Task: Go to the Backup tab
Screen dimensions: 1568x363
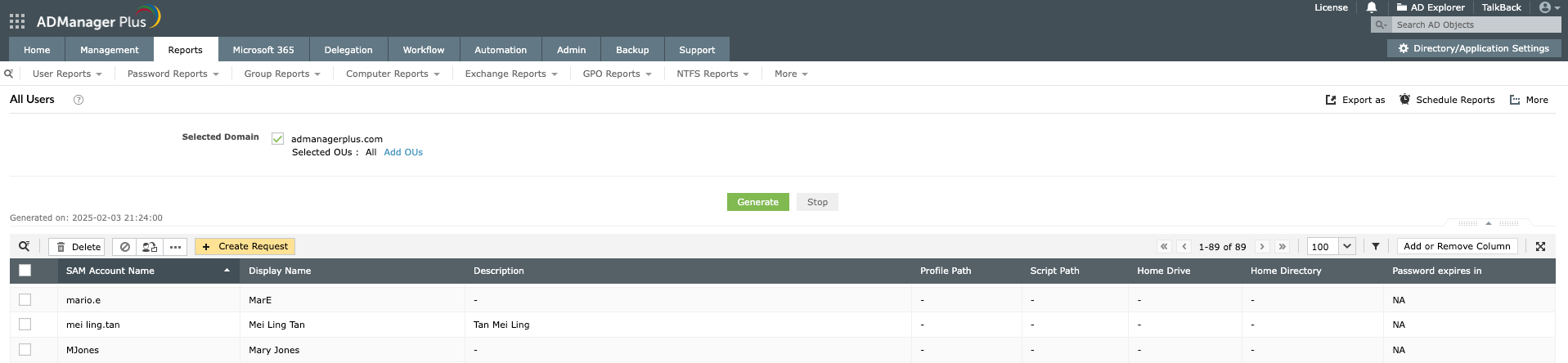Action: pos(632,49)
